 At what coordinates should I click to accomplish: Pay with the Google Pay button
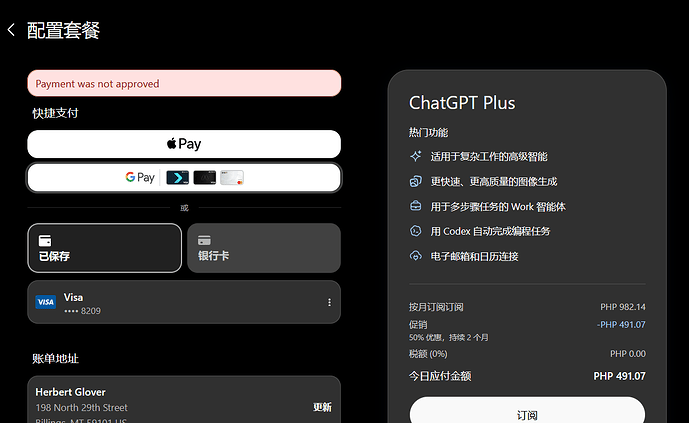click(184, 177)
